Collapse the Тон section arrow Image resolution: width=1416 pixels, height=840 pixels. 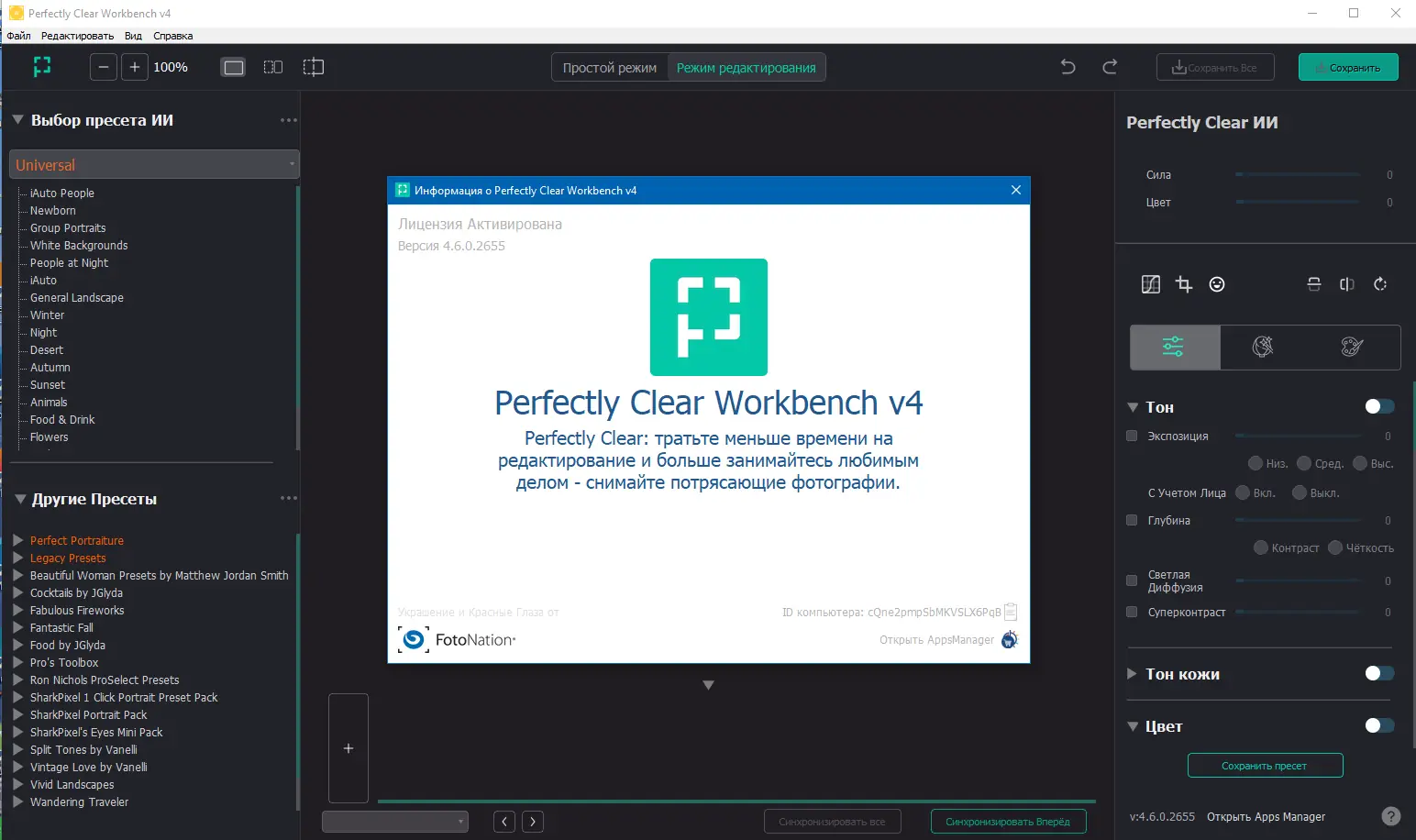[1133, 407]
